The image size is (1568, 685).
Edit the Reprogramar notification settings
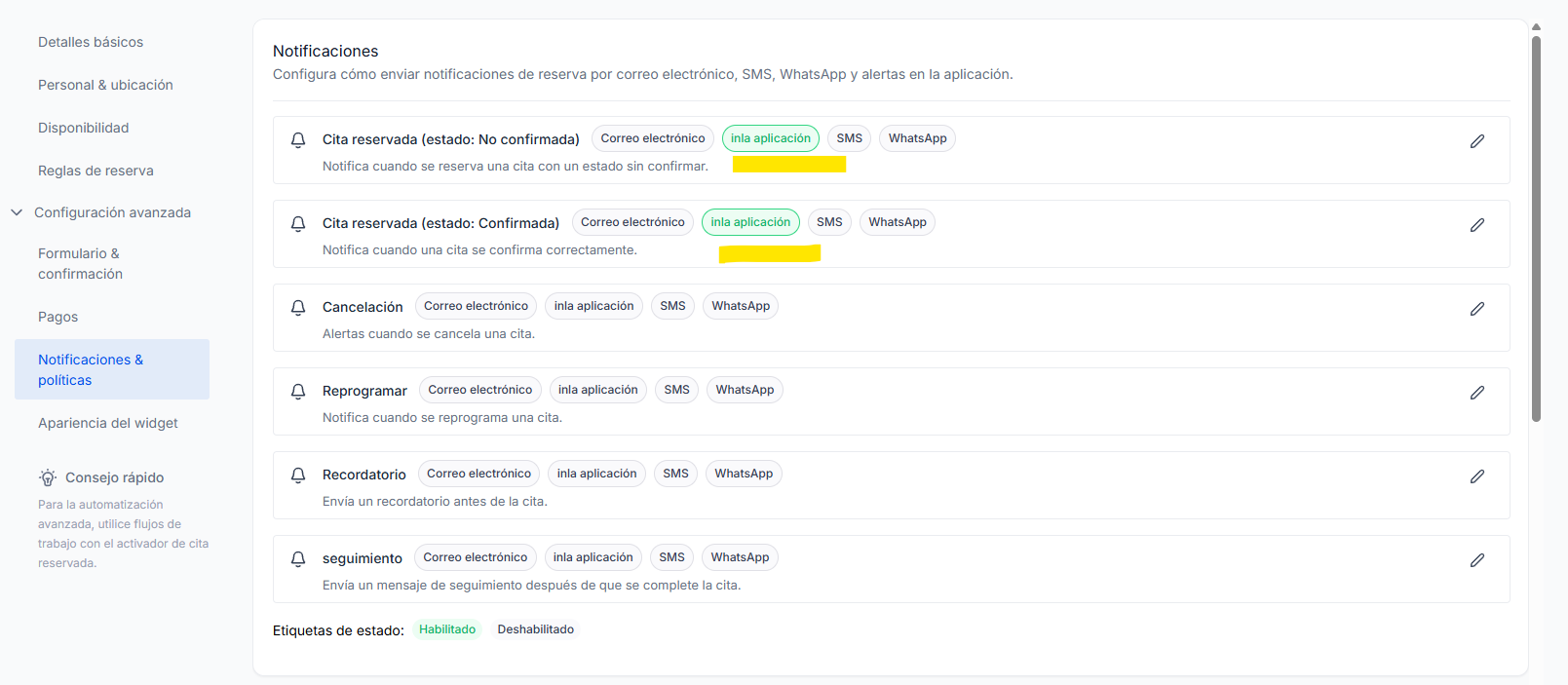pyautogui.click(x=1477, y=393)
